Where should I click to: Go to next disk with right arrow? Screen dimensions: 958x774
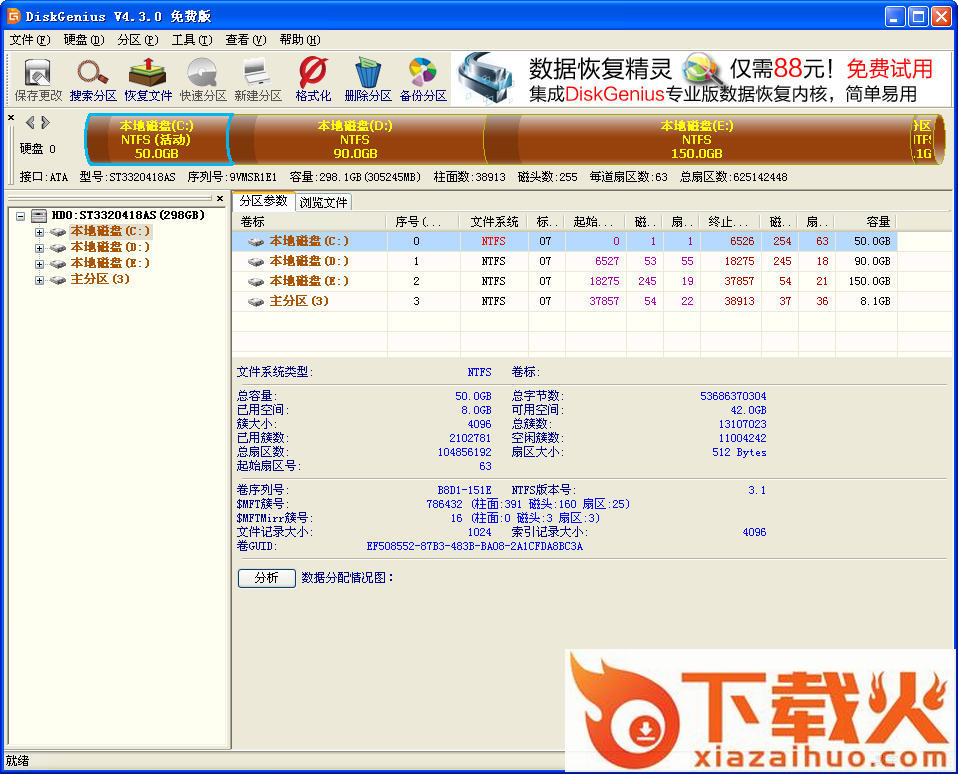45,123
